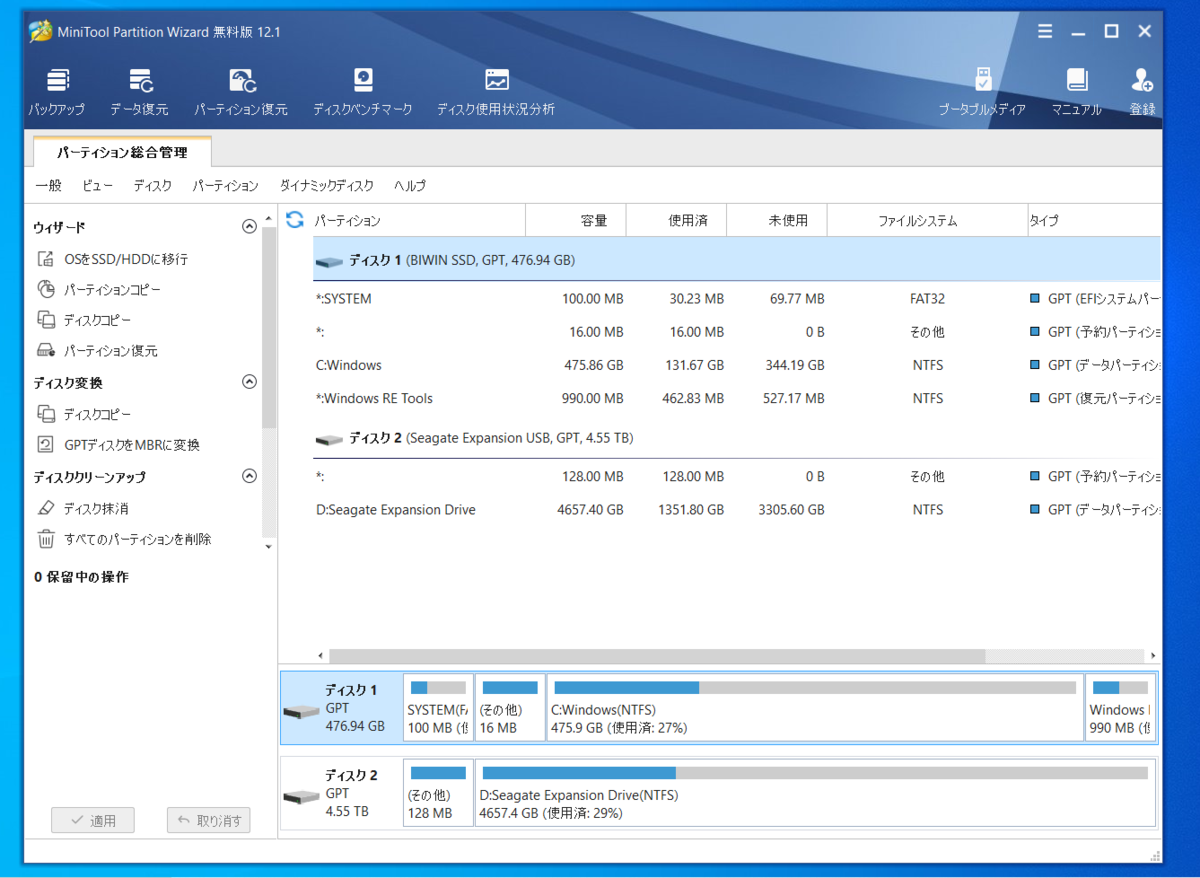Open パーティション復元 (Partition Recovery) in the top toolbar
The image size is (1200, 878).
click(x=241, y=93)
